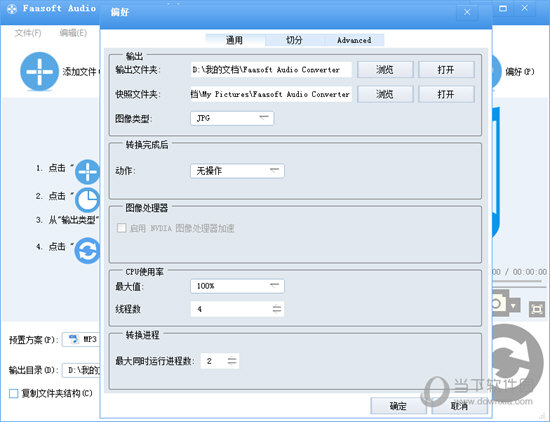Open the preset MP3 dropdown in main window

pyautogui.click(x=81, y=339)
